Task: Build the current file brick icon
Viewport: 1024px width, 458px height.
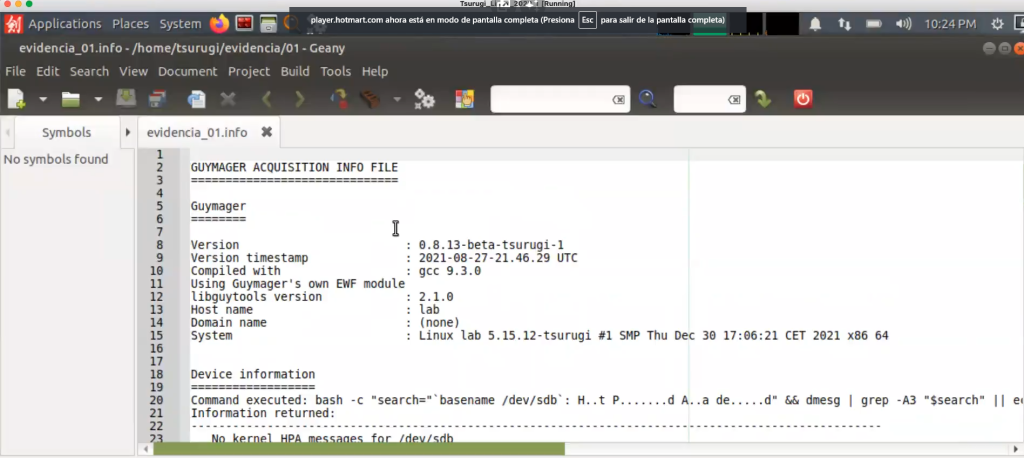Action: (370, 99)
